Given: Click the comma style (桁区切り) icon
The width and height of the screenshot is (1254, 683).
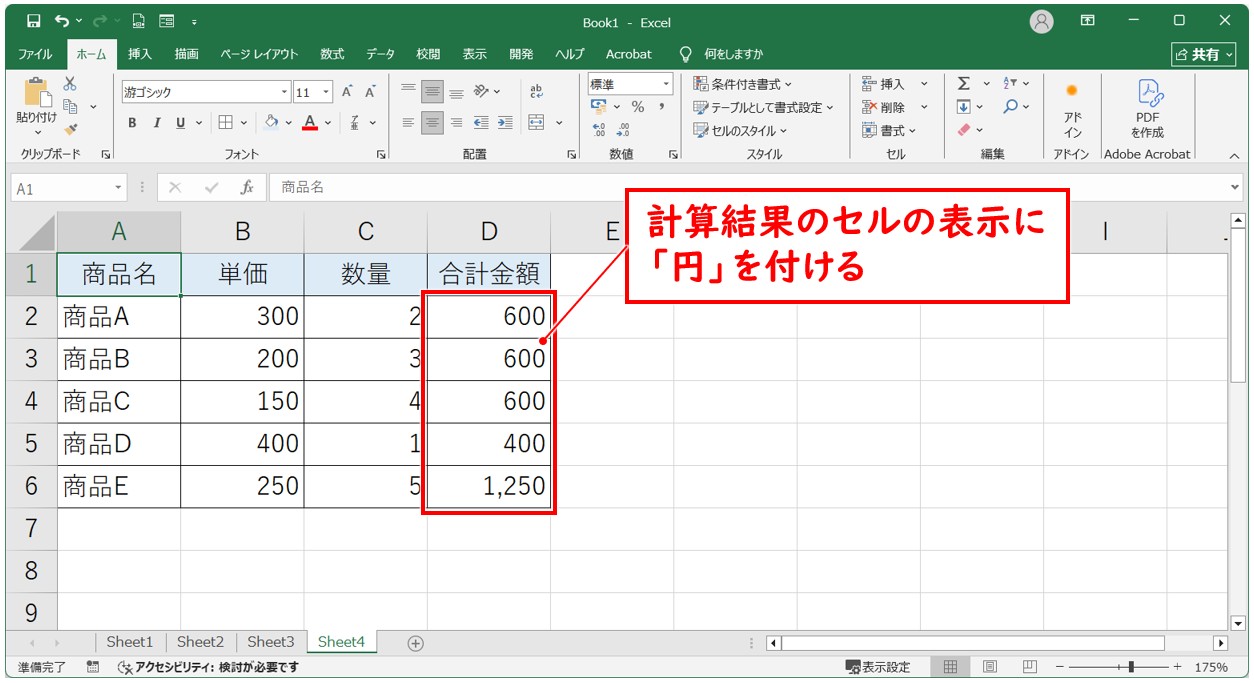Looking at the screenshot, I should point(662,105).
